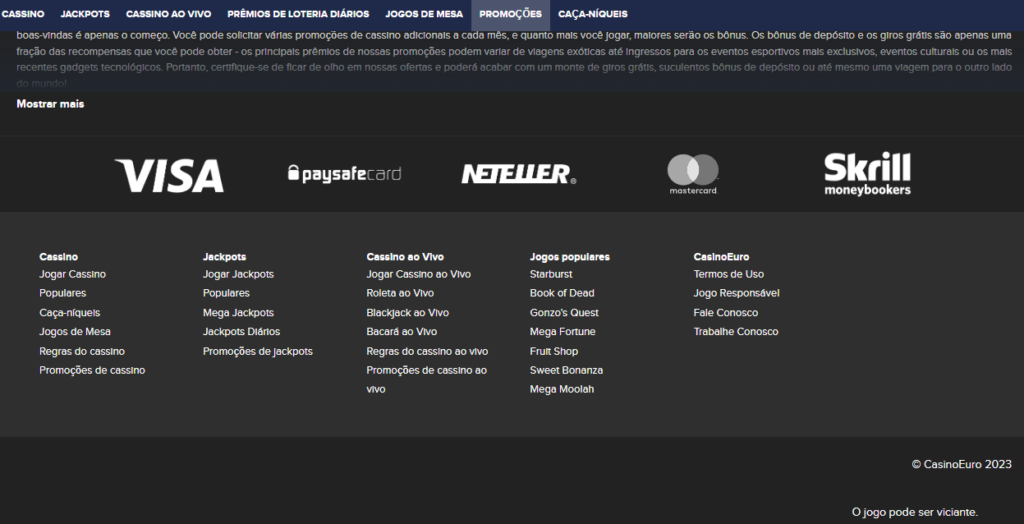The height and width of the screenshot is (524, 1024).
Task: Open Jogar Jackpots footer link
Action: [x=238, y=274]
